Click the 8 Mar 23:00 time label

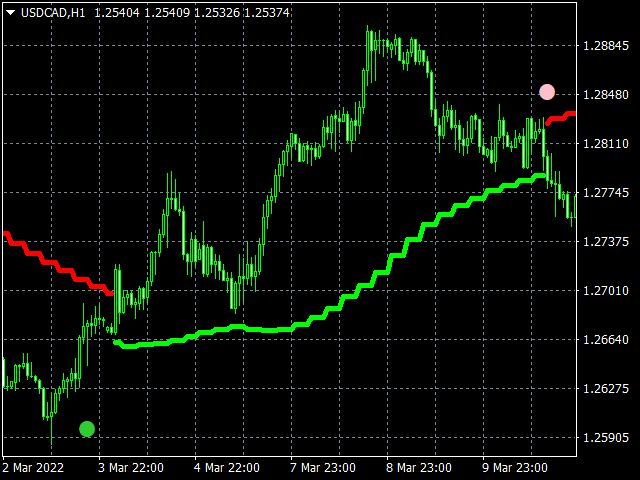[418, 467]
